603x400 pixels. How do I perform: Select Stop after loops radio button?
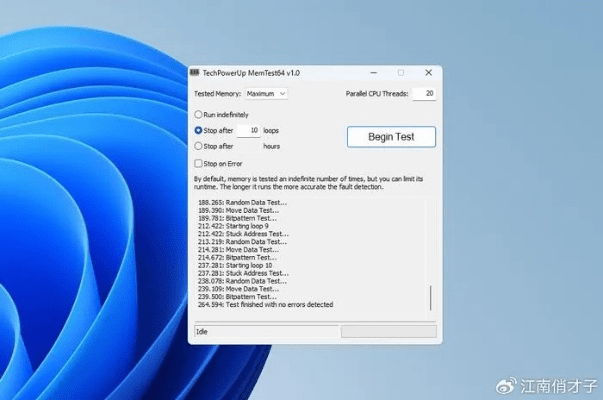click(x=198, y=131)
